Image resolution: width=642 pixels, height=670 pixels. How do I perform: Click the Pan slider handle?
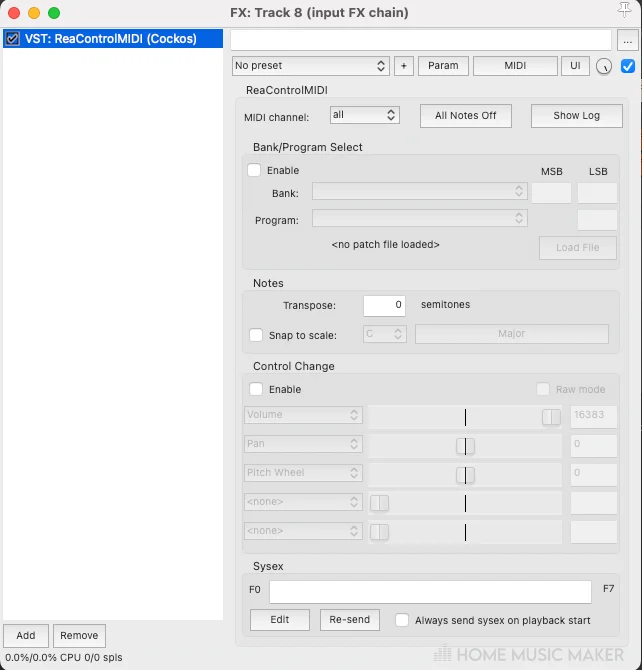click(465, 447)
